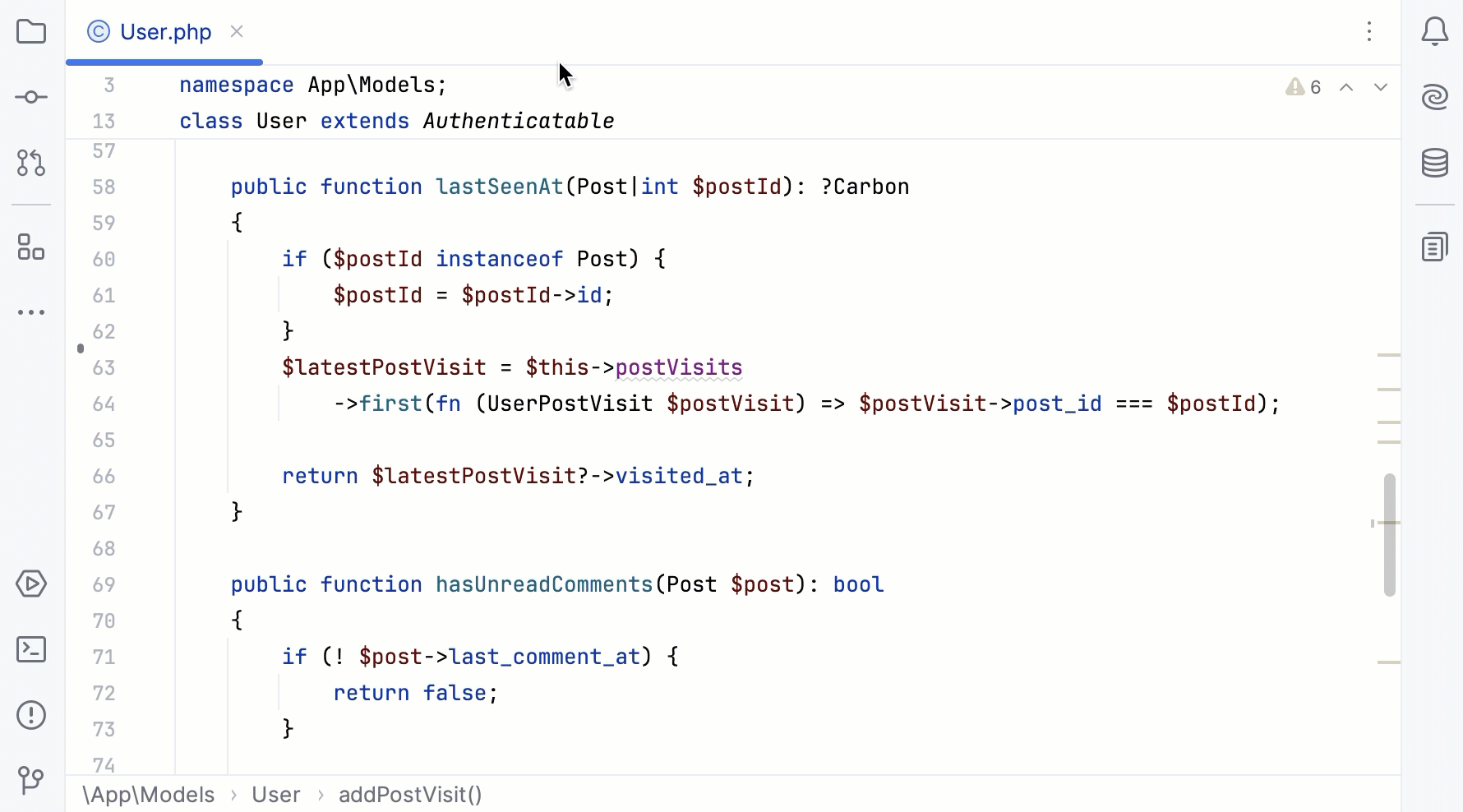Show more tool windows via ellipsis icon
This screenshot has width=1463, height=812.
[x=31, y=312]
